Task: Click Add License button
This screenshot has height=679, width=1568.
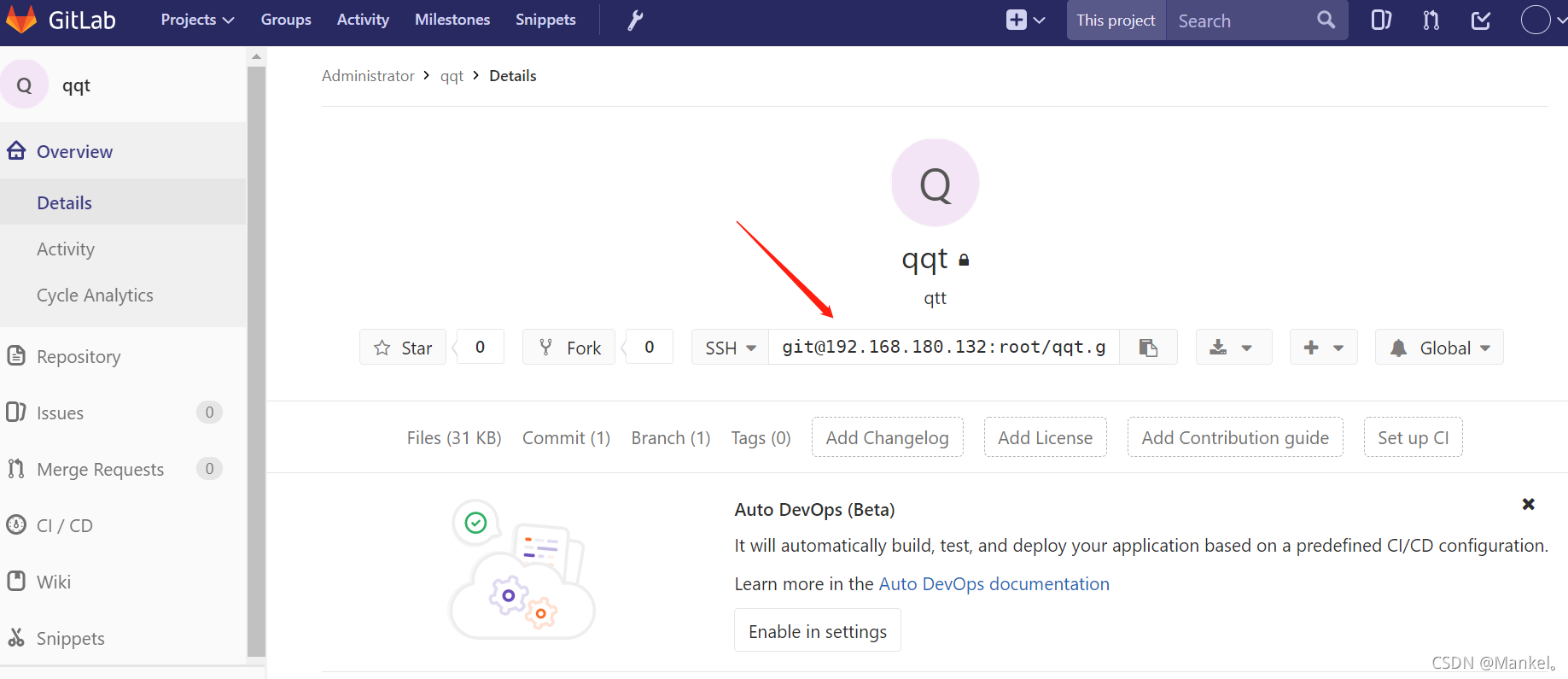Action: point(1045,437)
